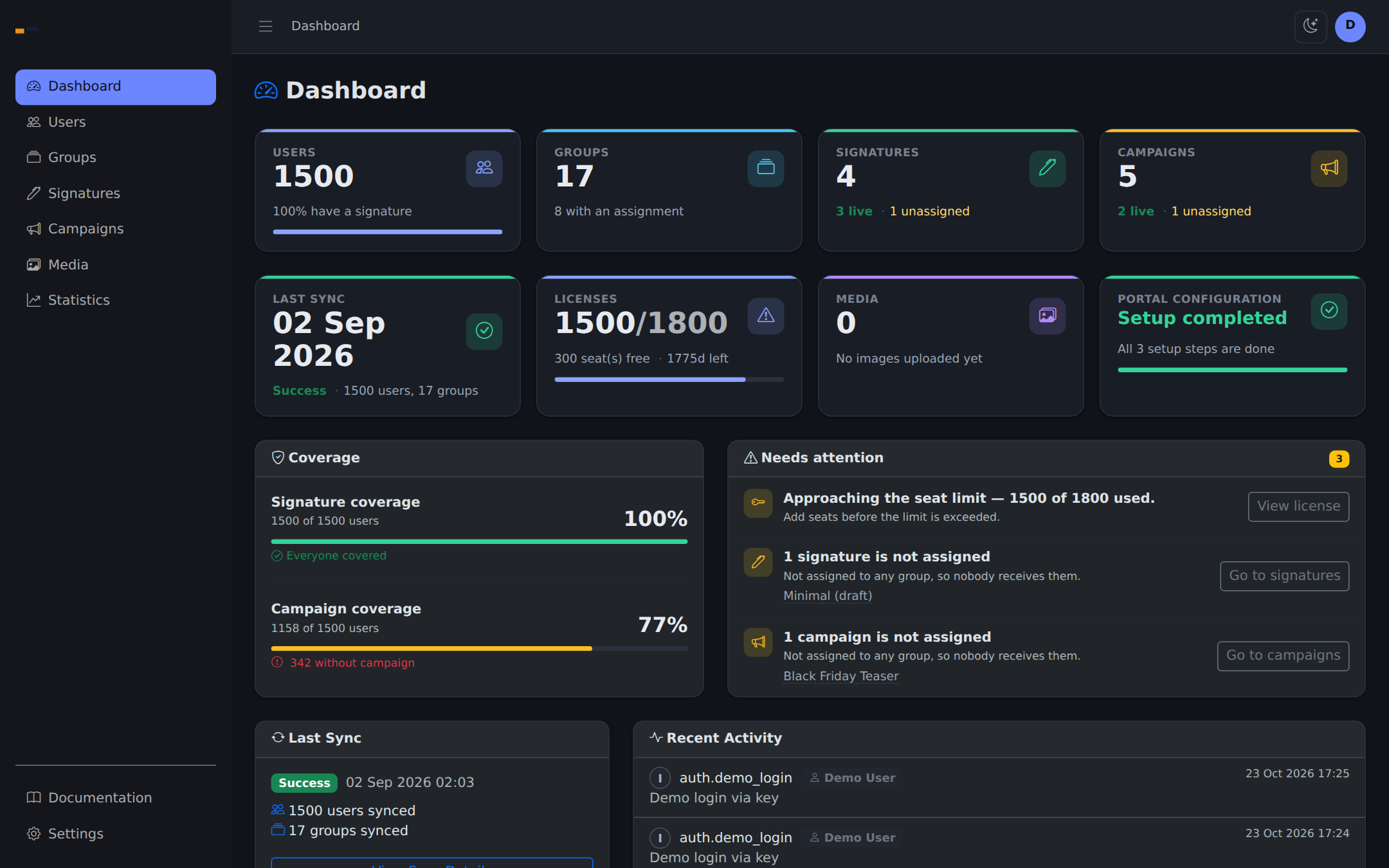This screenshot has height=868, width=1389.
Task: Click the dashboard gauge icon beside page title
Action: (x=266, y=91)
